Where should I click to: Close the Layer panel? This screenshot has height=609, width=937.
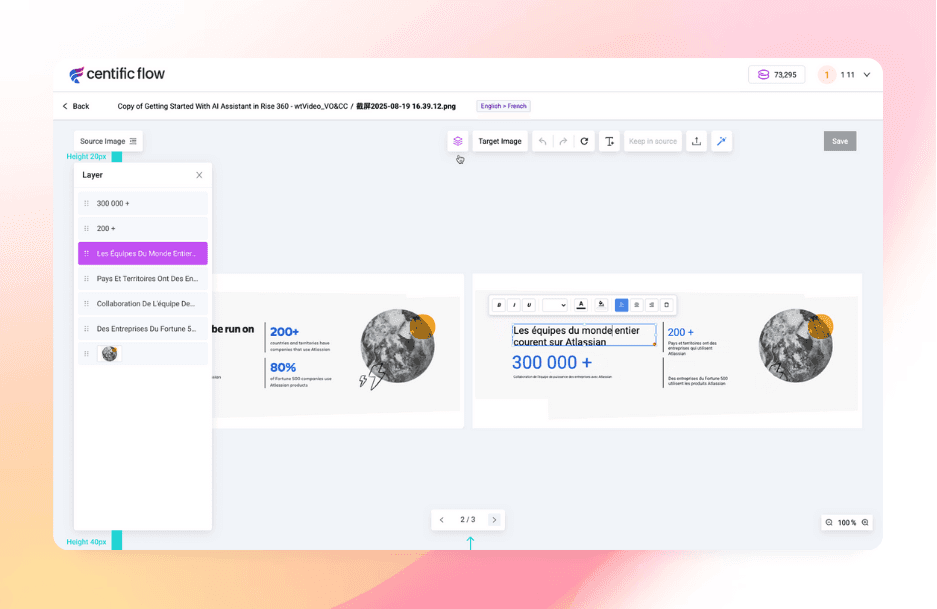pos(199,175)
